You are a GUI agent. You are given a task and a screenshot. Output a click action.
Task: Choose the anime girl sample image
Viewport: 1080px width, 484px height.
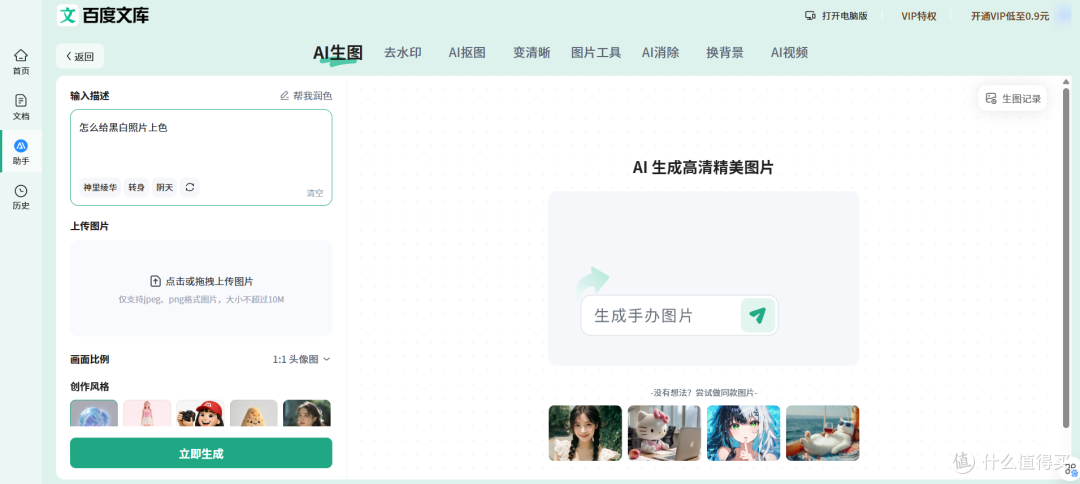pos(743,433)
